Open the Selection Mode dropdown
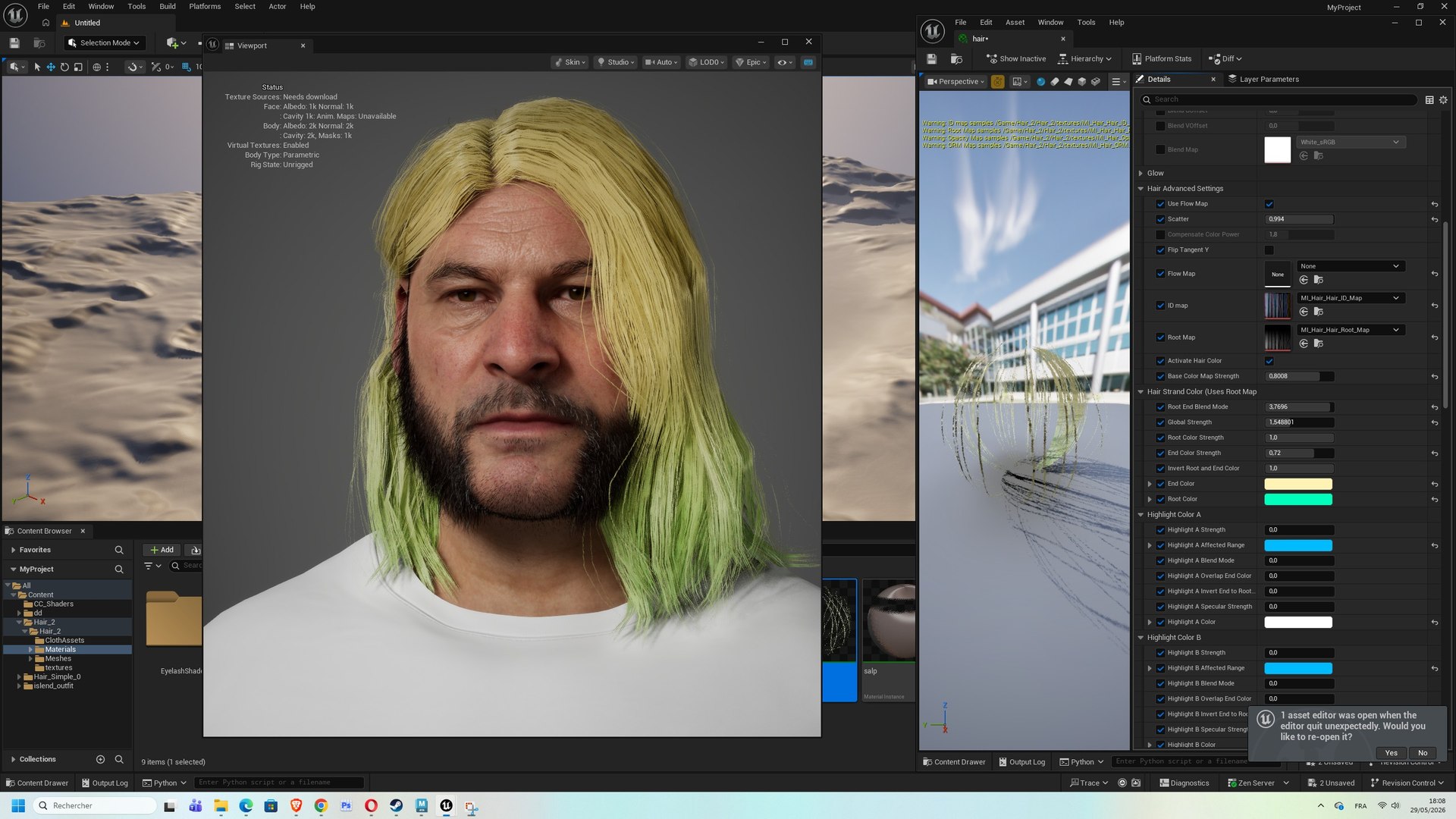The height and width of the screenshot is (819, 1456). pyautogui.click(x=104, y=42)
